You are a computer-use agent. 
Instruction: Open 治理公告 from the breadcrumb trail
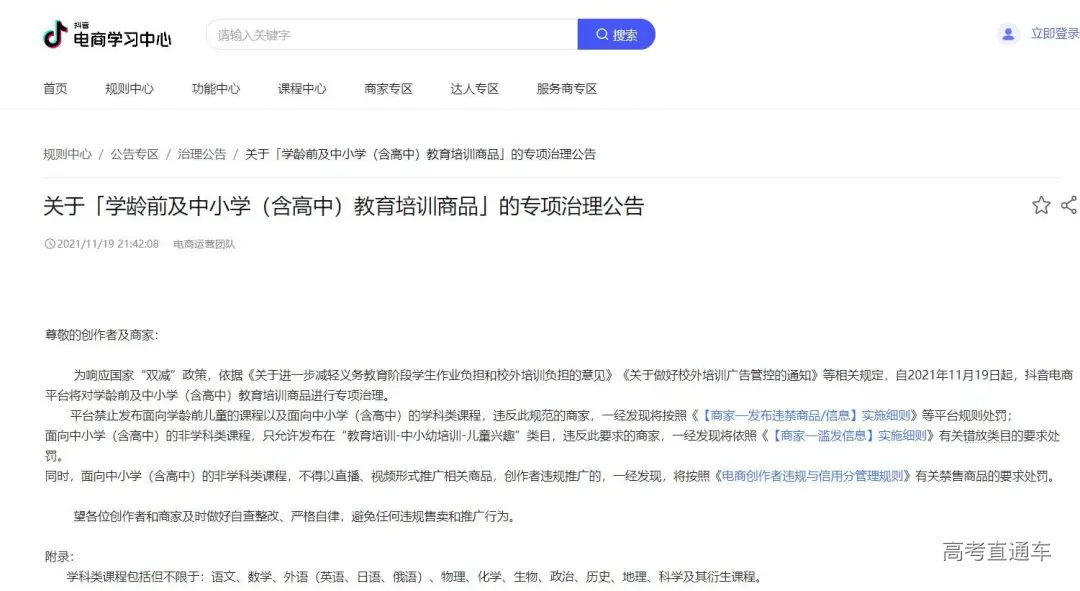tap(202, 154)
